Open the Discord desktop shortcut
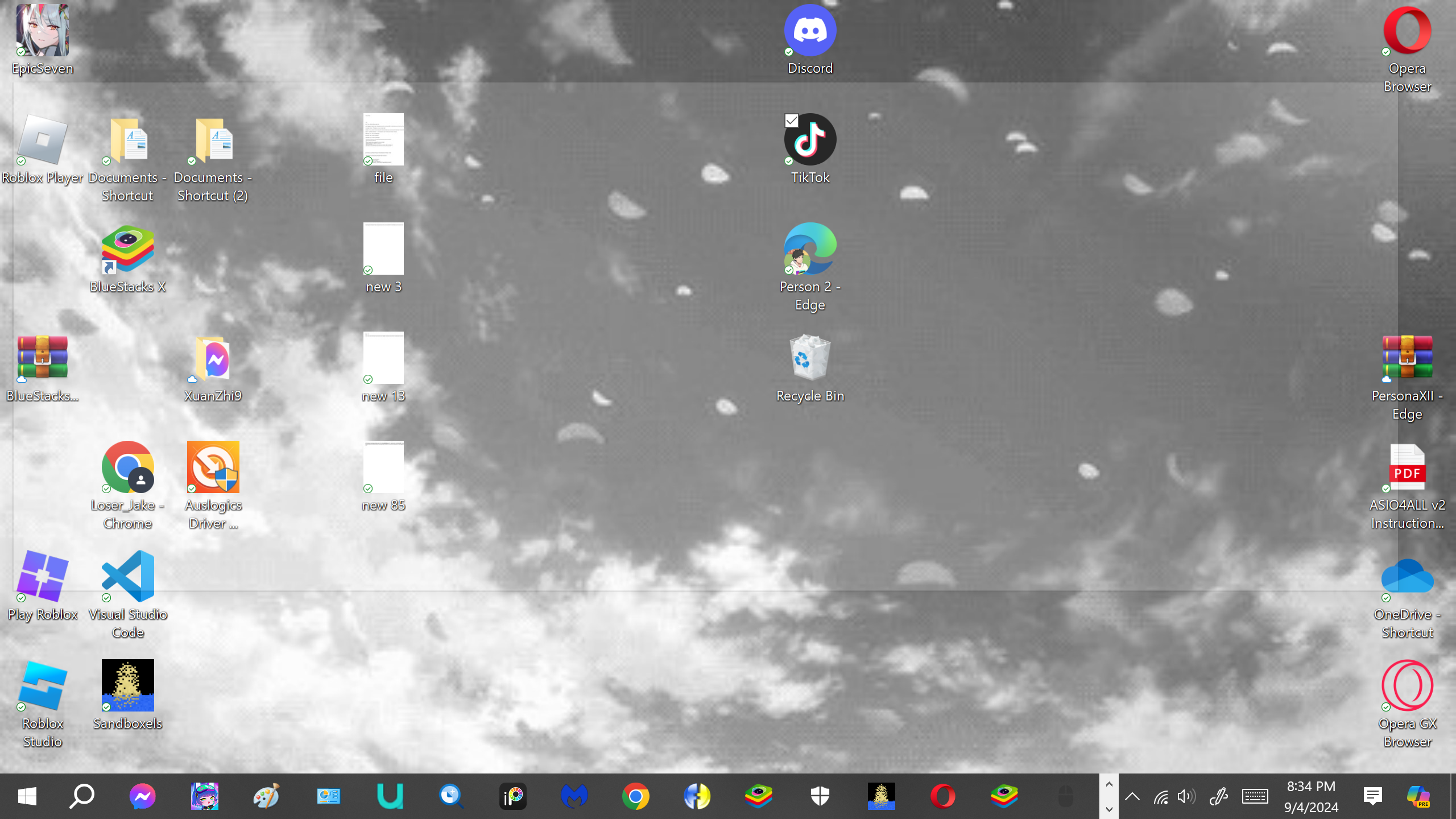The height and width of the screenshot is (819, 1456). (x=810, y=31)
